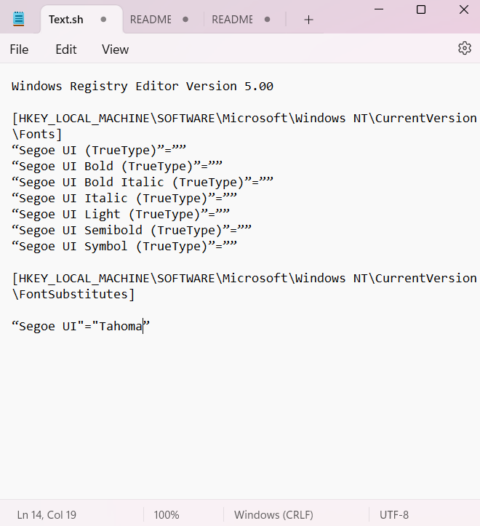Image resolution: width=480 pixels, height=526 pixels.
Task: Click the Notepad app icon in title bar
Action: click(x=18, y=19)
